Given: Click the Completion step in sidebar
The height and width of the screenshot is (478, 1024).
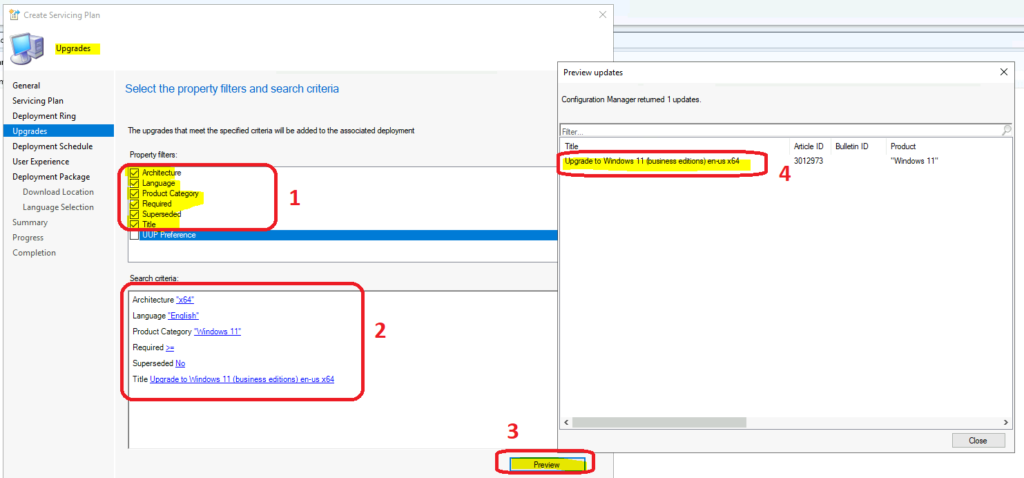Looking at the screenshot, I should point(34,253).
